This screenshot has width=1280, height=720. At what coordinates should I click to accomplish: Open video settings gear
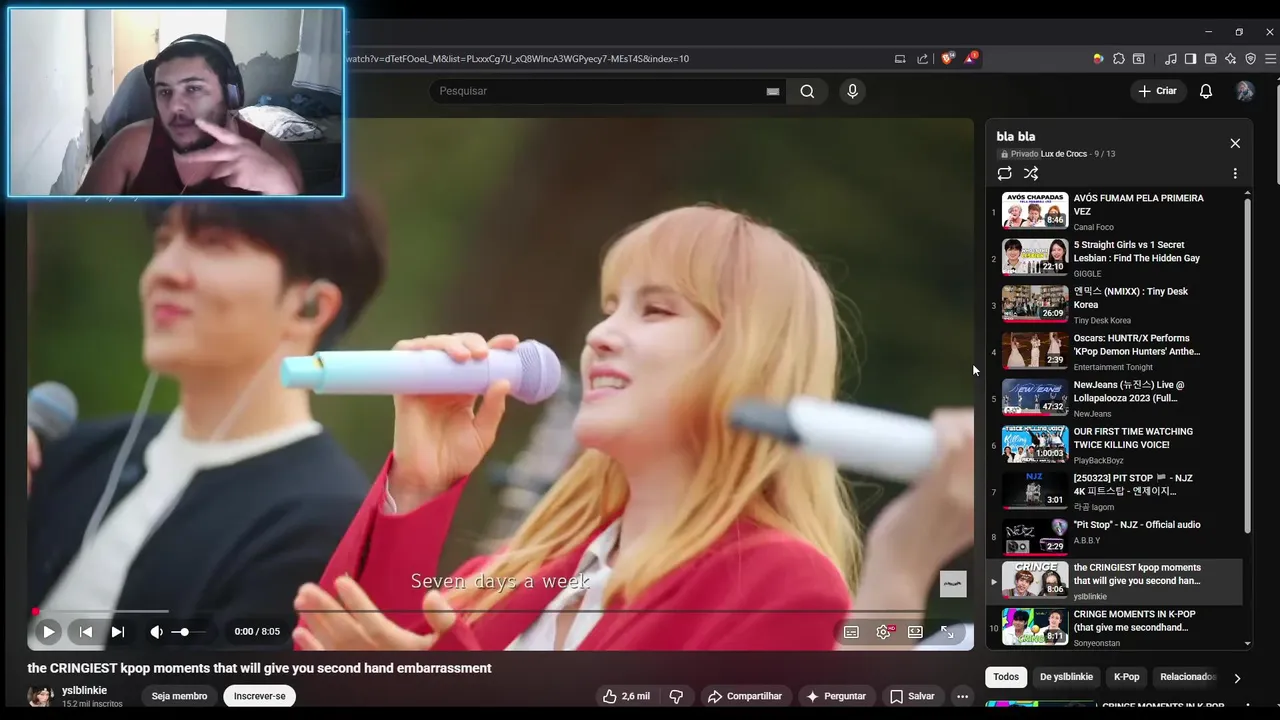(x=884, y=632)
